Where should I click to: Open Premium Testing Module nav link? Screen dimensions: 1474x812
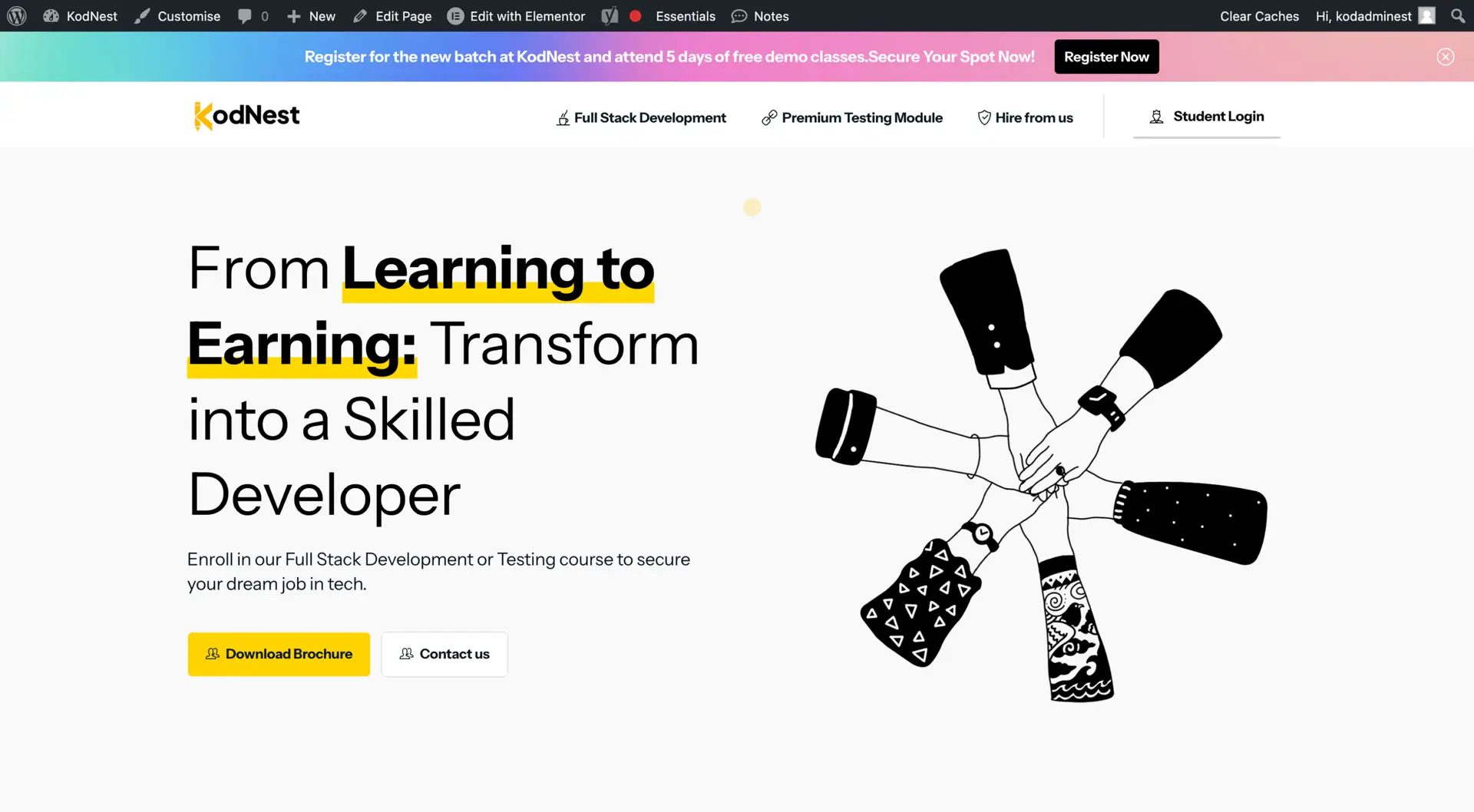click(852, 117)
